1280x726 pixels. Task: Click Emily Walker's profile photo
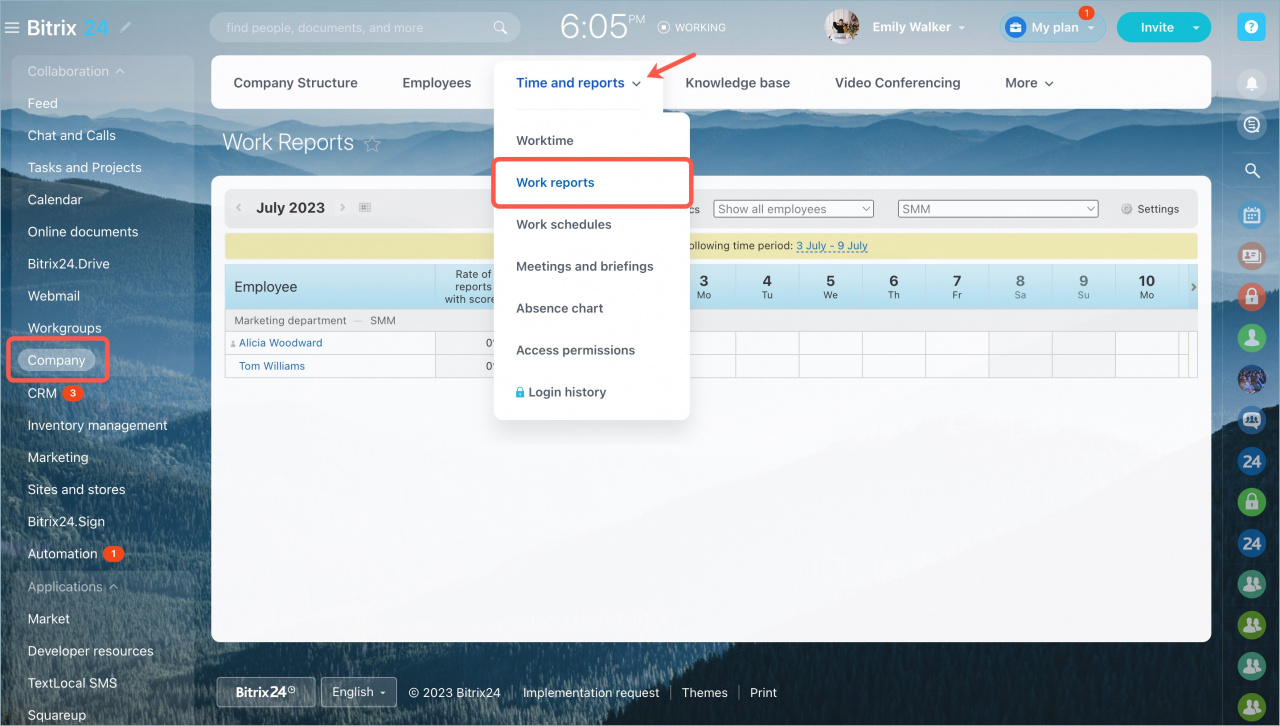point(842,27)
